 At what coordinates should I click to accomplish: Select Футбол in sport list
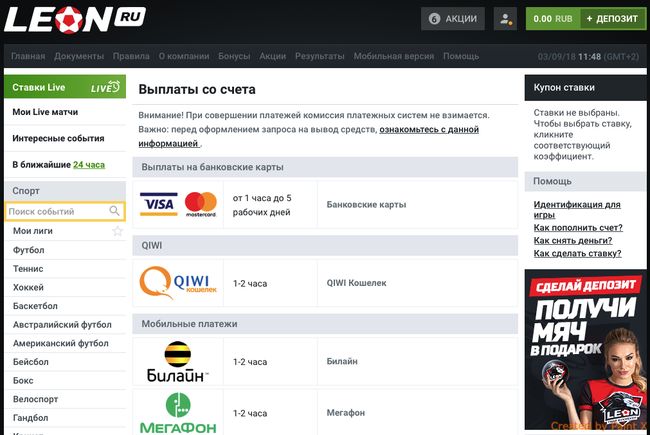65,250
